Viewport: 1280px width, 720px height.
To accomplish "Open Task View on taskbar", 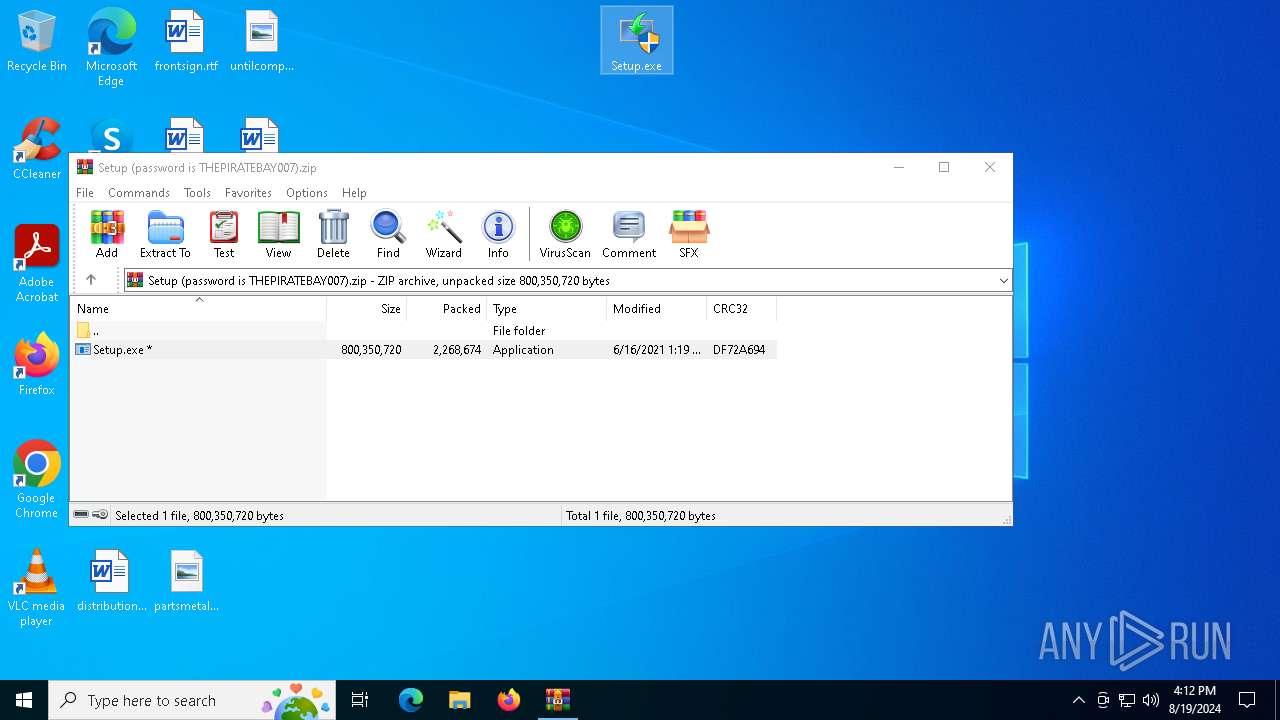I will [360, 700].
